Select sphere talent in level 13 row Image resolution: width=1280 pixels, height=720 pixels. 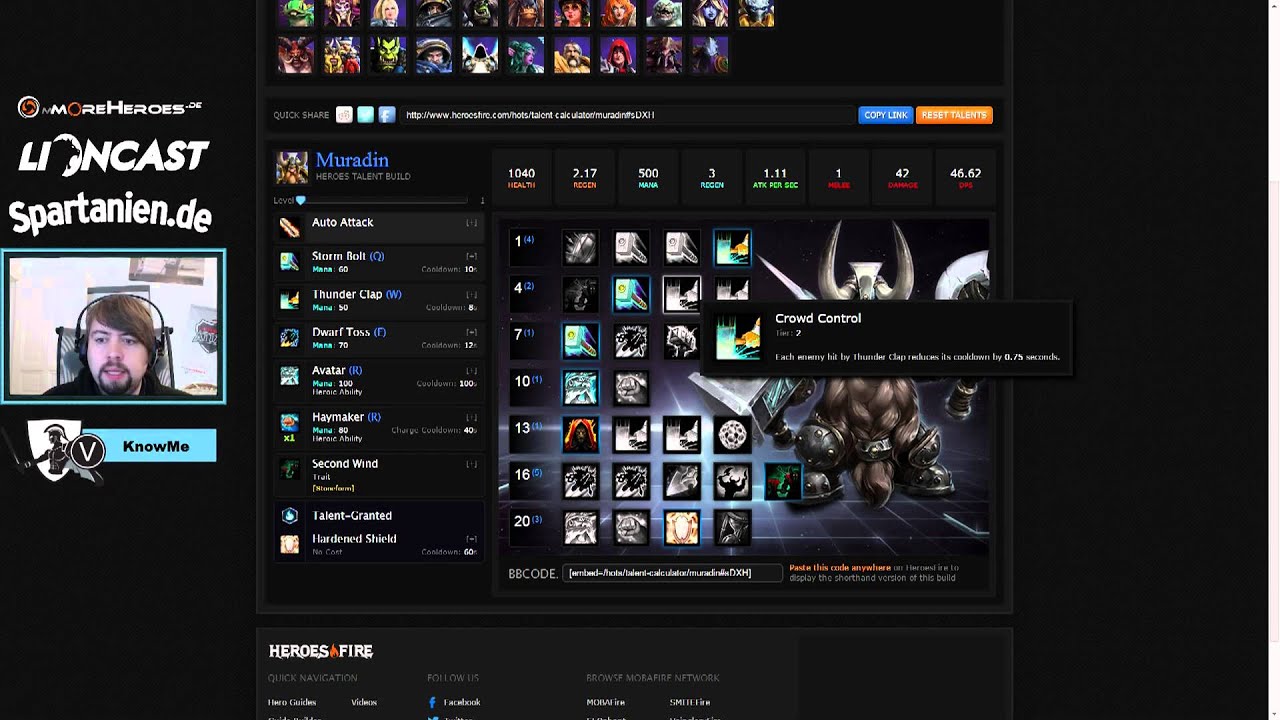tap(733, 434)
